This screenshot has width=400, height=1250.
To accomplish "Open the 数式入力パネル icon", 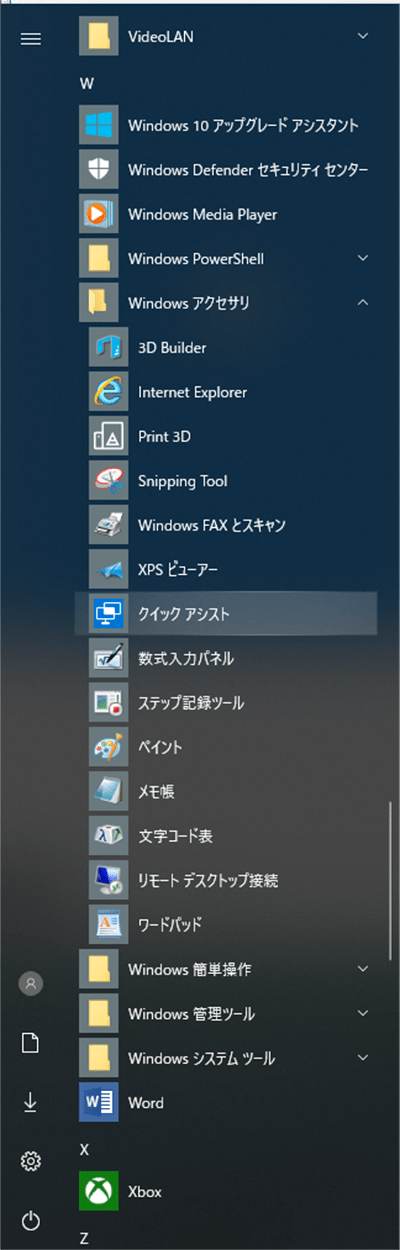I will (x=108, y=658).
